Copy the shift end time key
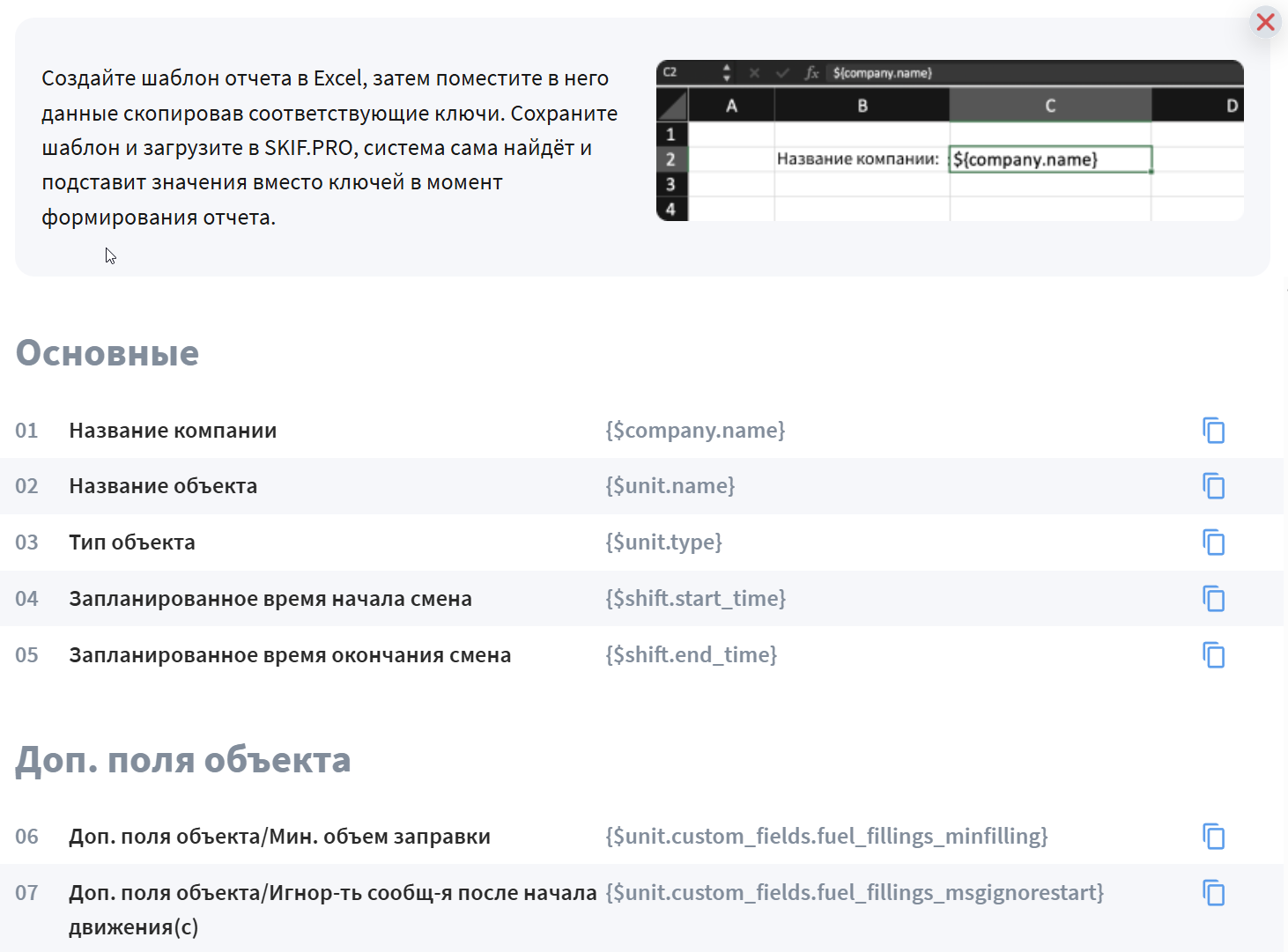Image resolution: width=1288 pixels, height=952 pixels. pos(1214,655)
